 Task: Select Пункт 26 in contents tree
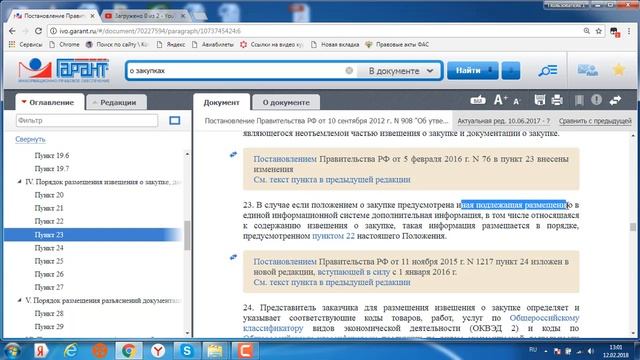49,274
